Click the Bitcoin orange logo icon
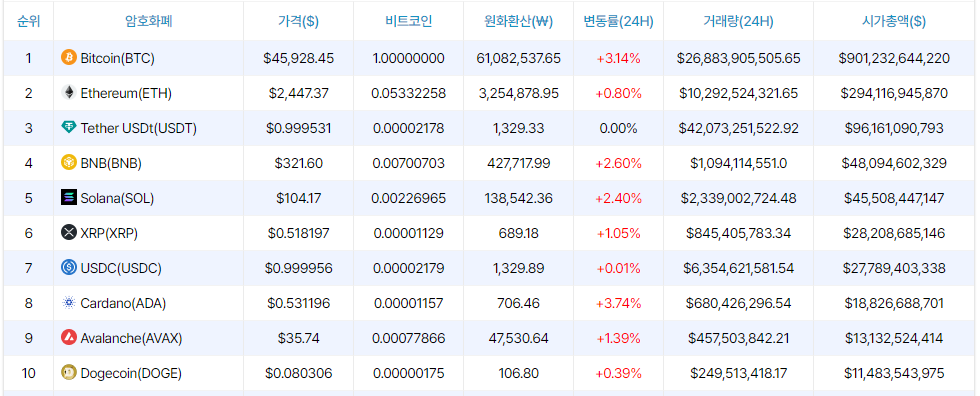980x396 pixels. tap(69, 58)
